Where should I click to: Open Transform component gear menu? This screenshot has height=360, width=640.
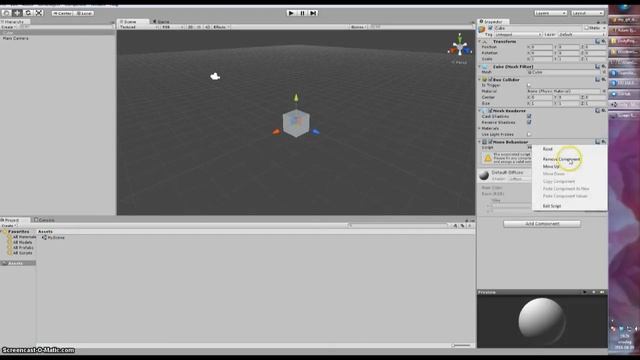[604, 42]
